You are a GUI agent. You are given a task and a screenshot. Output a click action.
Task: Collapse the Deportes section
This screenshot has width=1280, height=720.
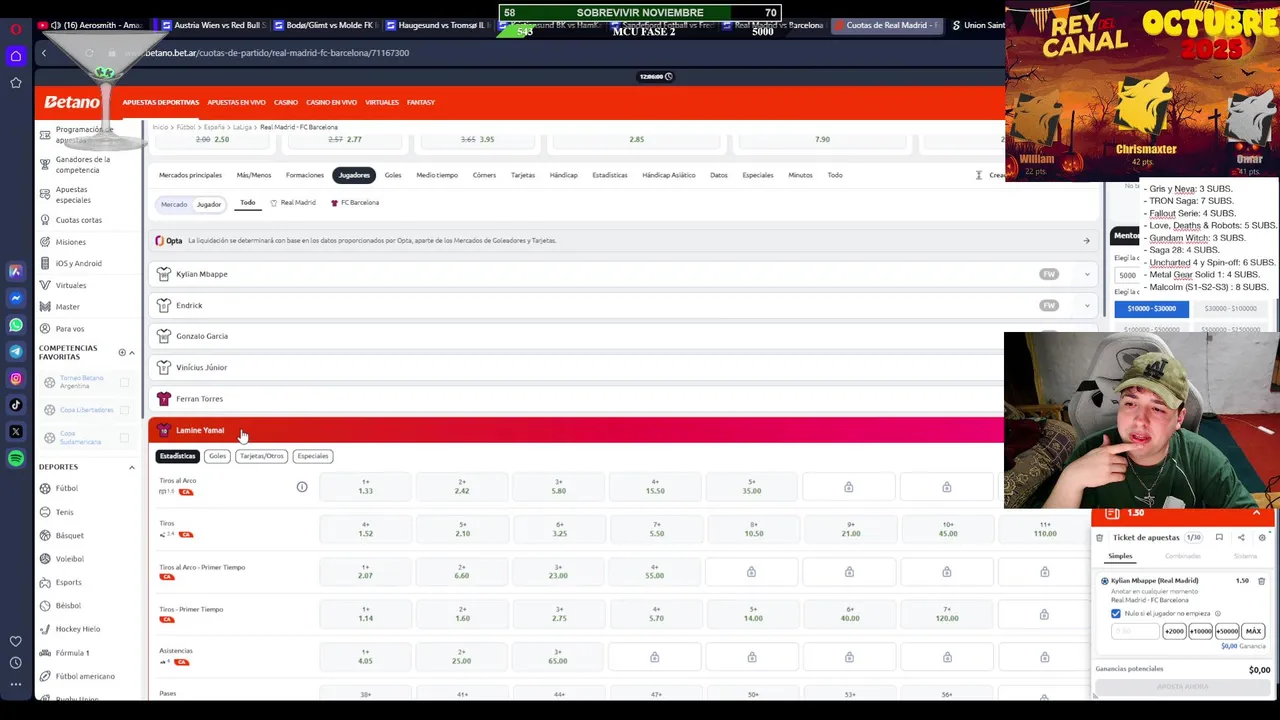coord(131,467)
